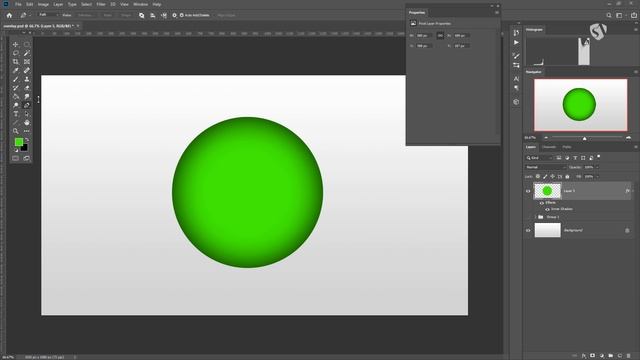Select the Dodge tool
Image resolution: width=640 pixels, height=360 pixels.
point(16,105)
